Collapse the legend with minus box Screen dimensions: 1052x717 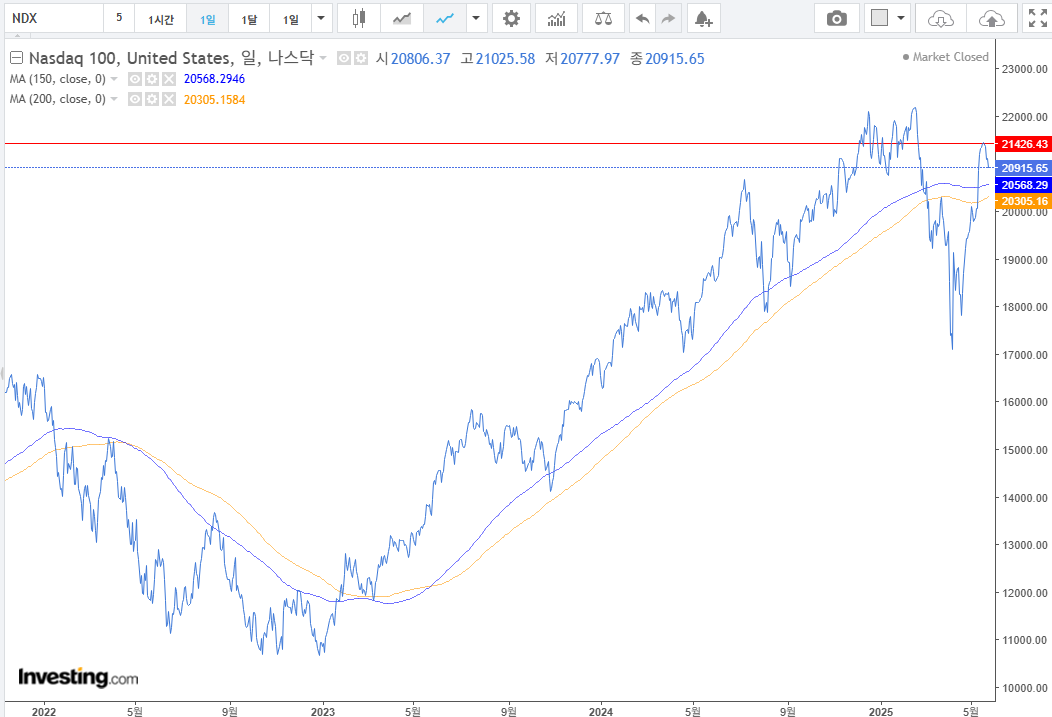coord(16,58)
